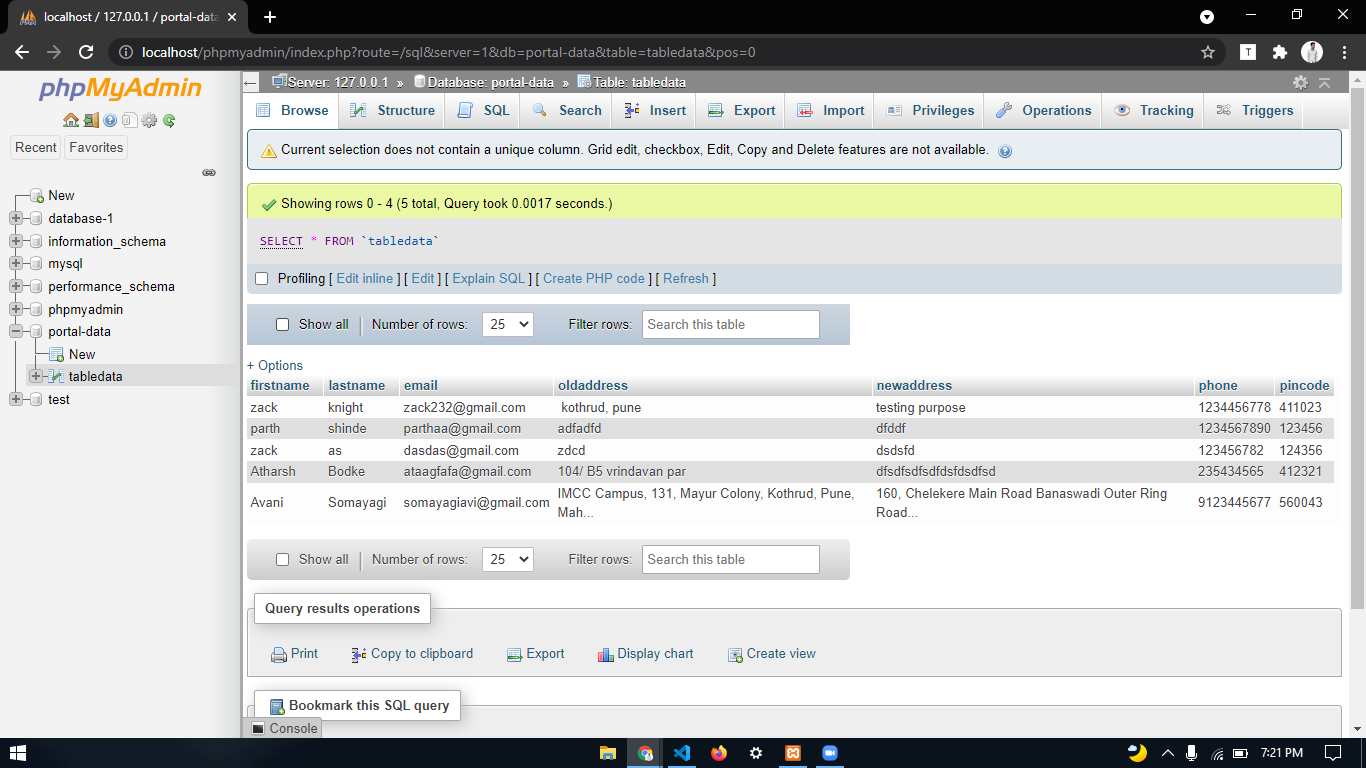The width and height of the screenshot is (1366, 768).
Task: Open the Operations tab
Action: coord(1044,111)
